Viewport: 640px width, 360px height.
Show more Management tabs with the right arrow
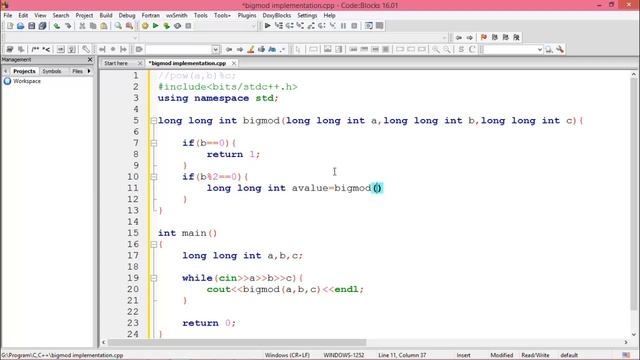[x=89, y=71]
